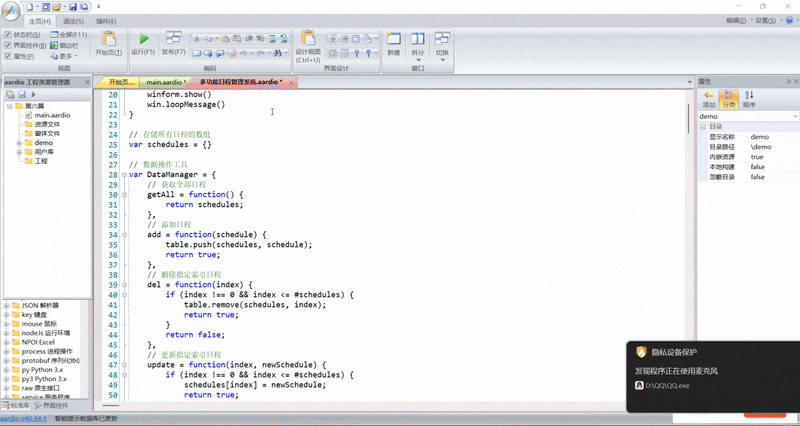This screenshot has width=800, height=426.
Task: Expand the JSON 解析器 library node
Action: coord(6,304)
